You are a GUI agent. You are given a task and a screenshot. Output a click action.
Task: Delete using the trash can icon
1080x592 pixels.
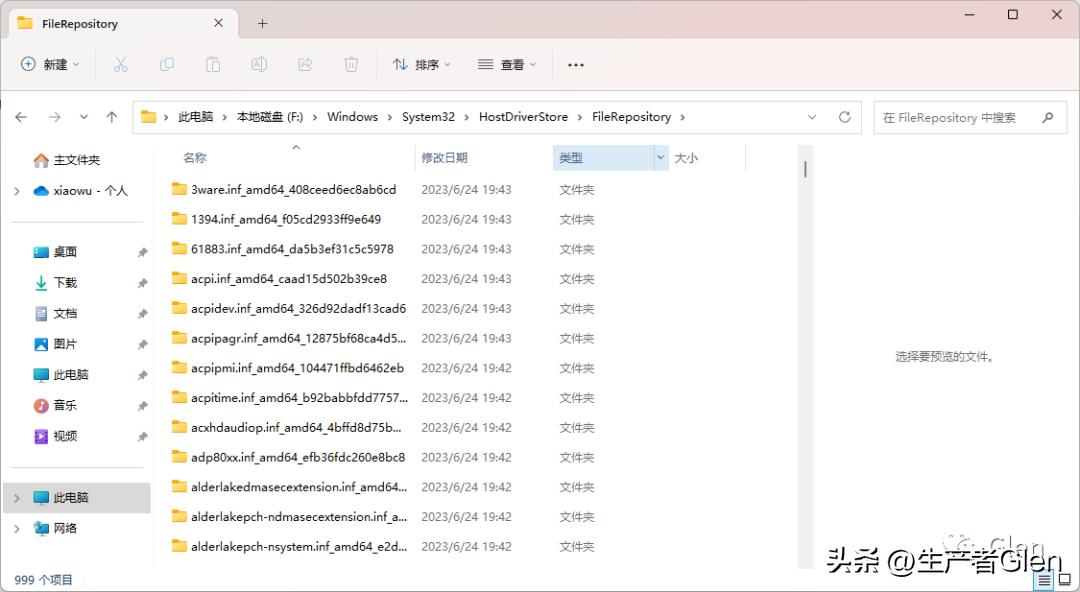(351, 63)
